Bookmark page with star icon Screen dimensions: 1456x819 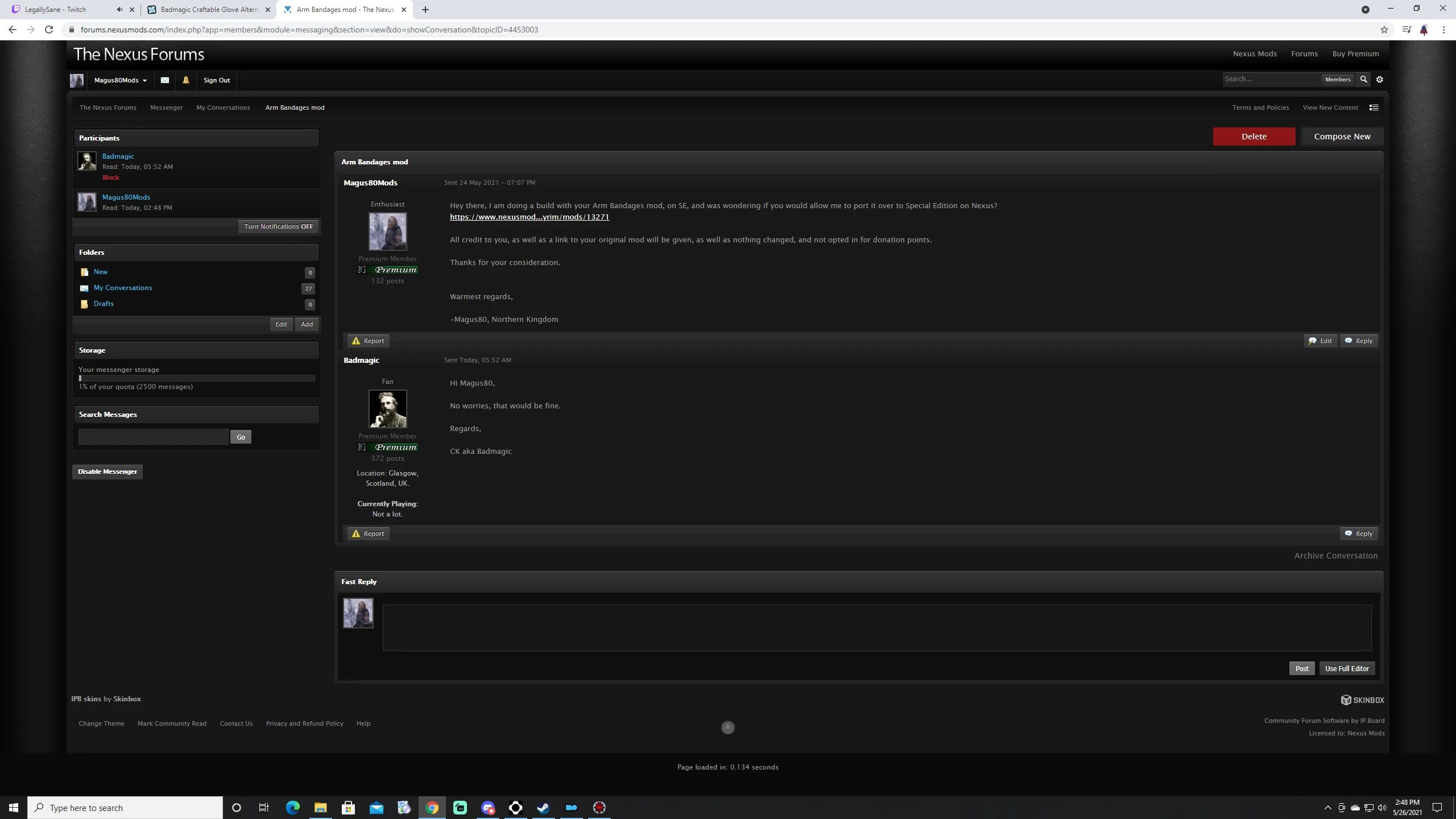(1384, 30)
